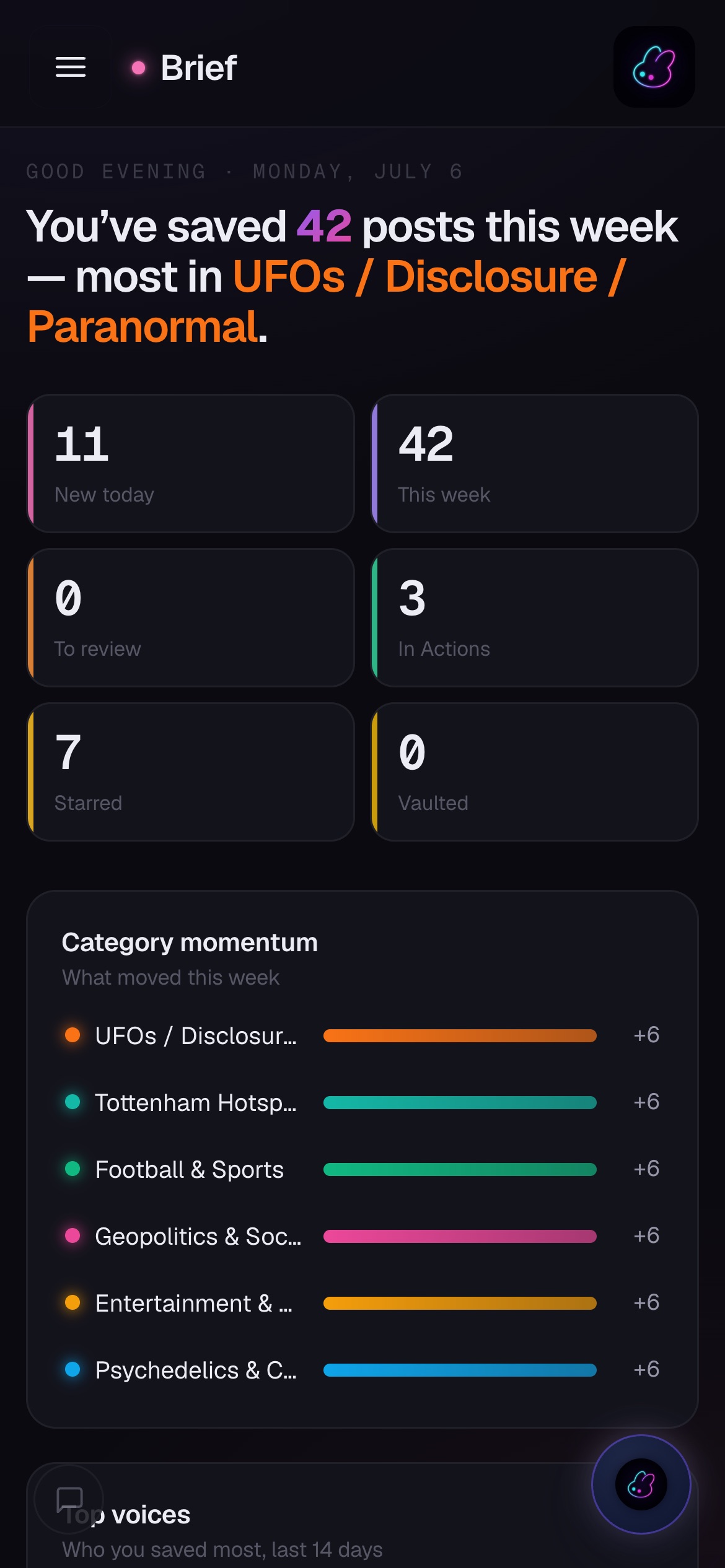Open the In Actions card
725x1568 pixels.
[534, 617]
